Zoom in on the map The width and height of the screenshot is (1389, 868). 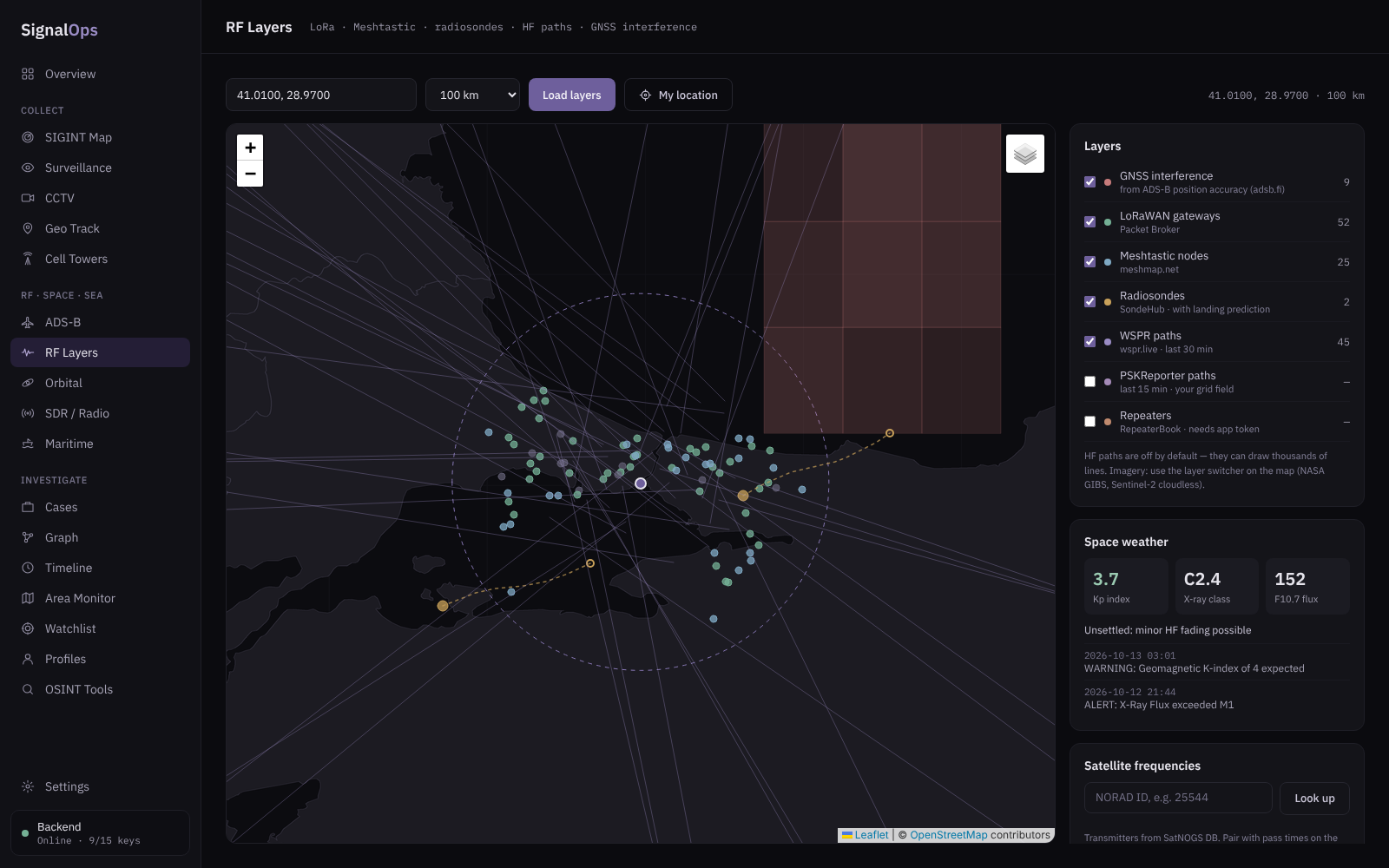pos(250,148)
